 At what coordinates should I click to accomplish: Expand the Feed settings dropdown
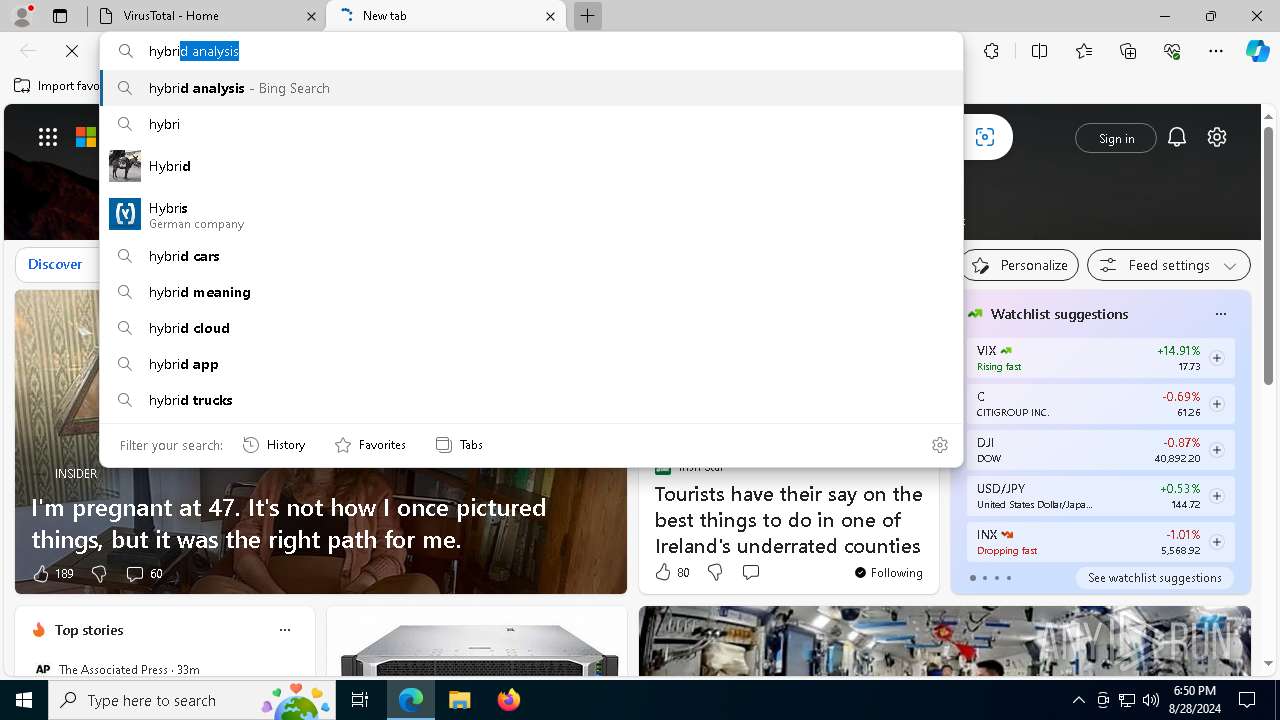1169,265
